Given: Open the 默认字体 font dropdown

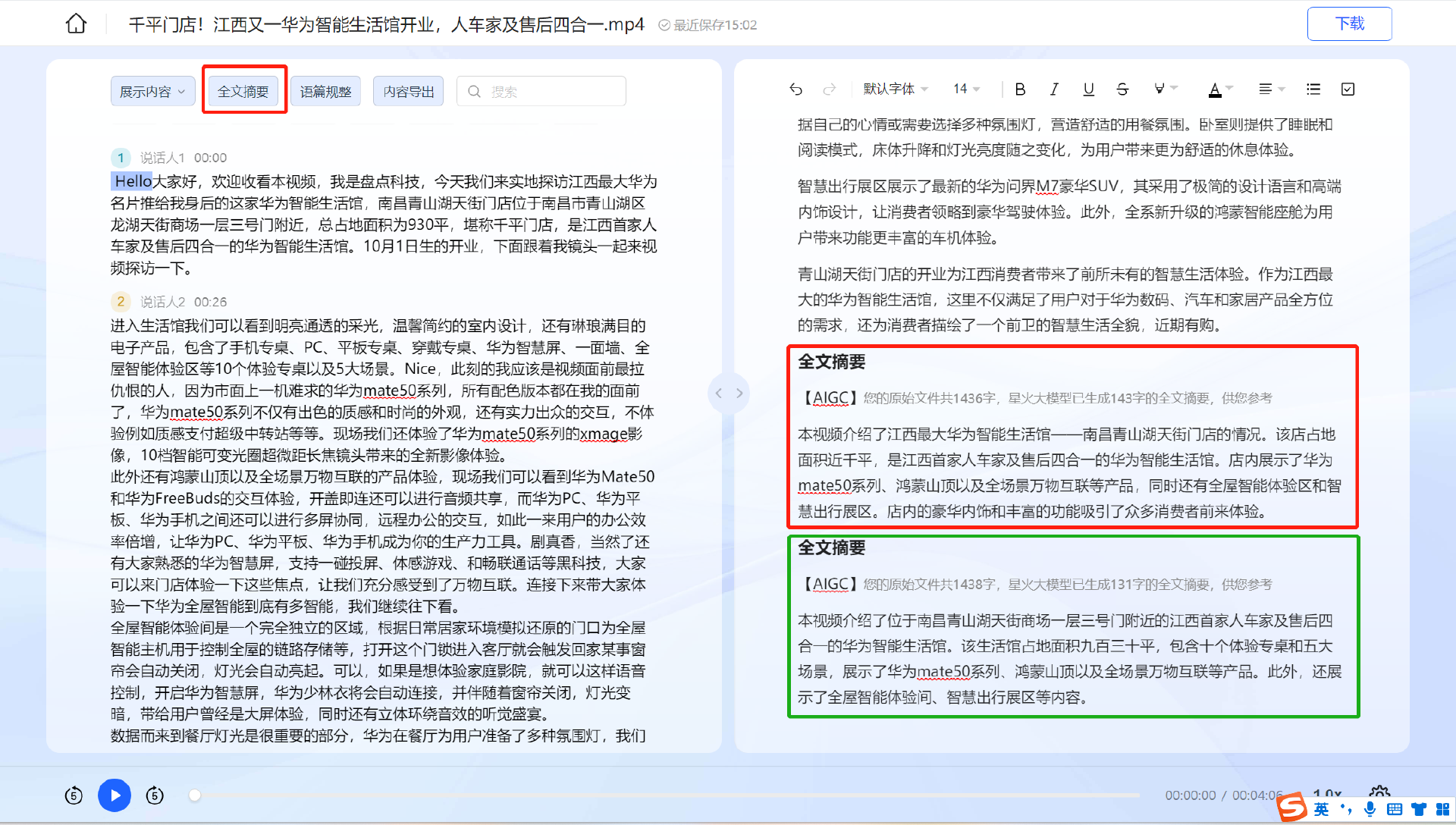Looking at the screenshot, I should (896, 89).
